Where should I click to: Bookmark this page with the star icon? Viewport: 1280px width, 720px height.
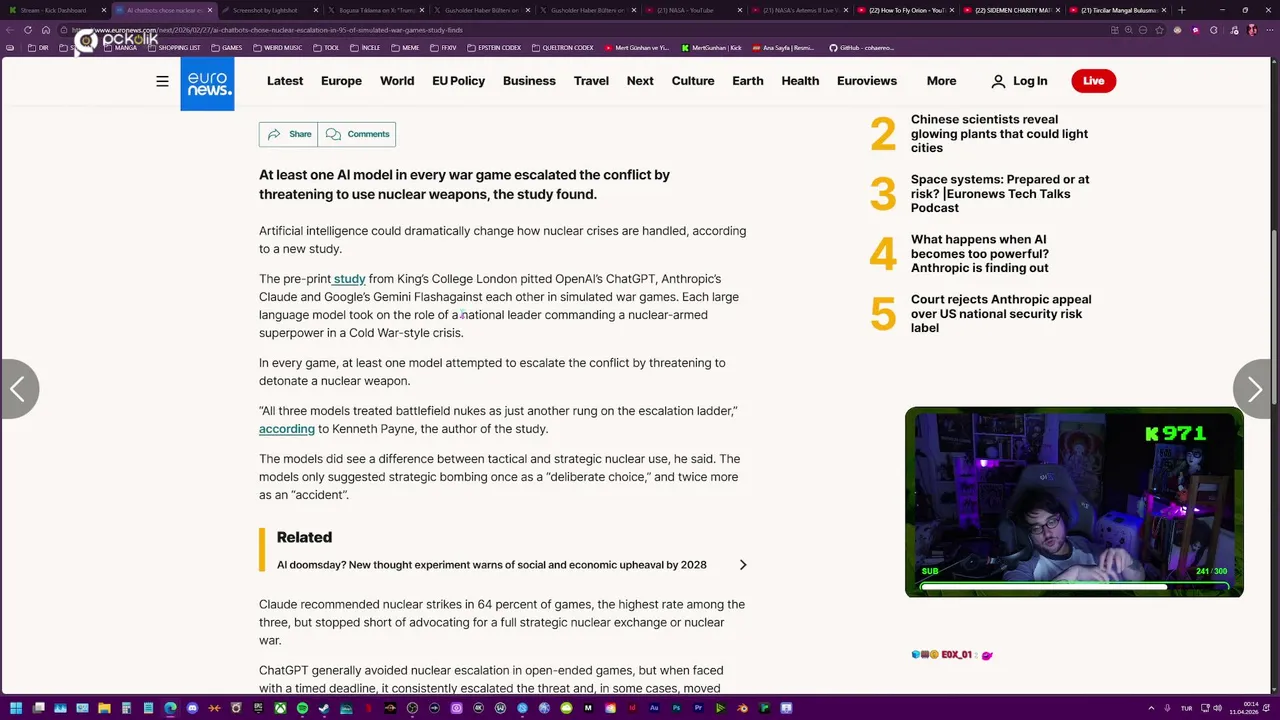[x=1159, y=30]
